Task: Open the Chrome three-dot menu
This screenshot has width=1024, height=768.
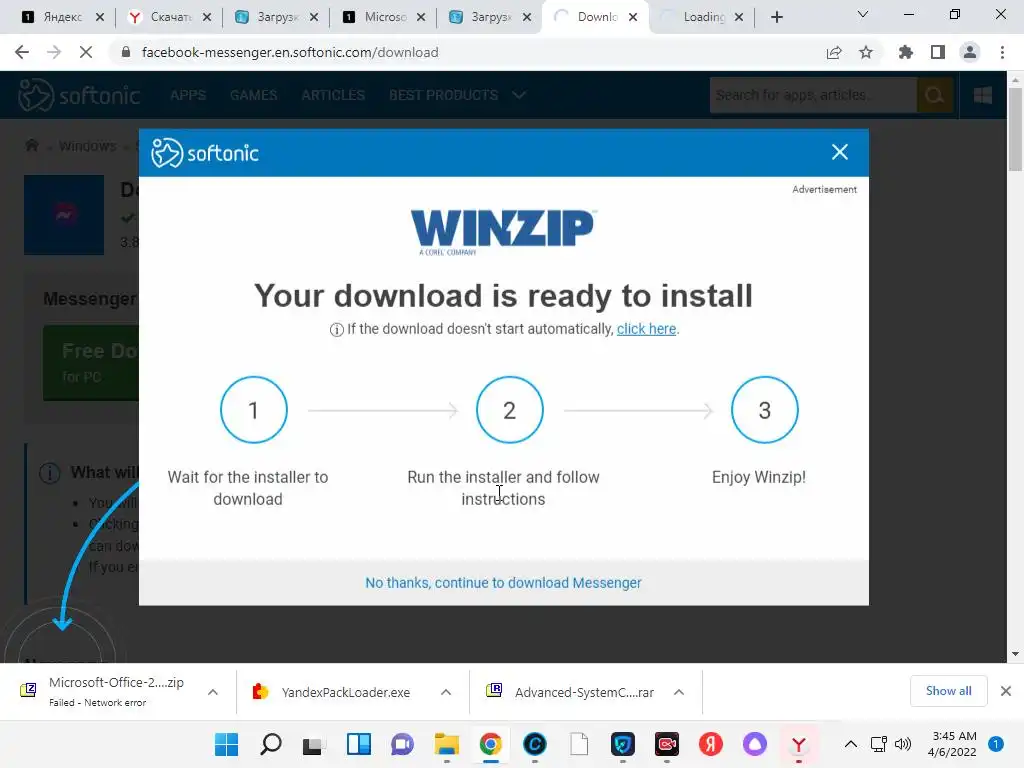Action: tap(1002, 52)
